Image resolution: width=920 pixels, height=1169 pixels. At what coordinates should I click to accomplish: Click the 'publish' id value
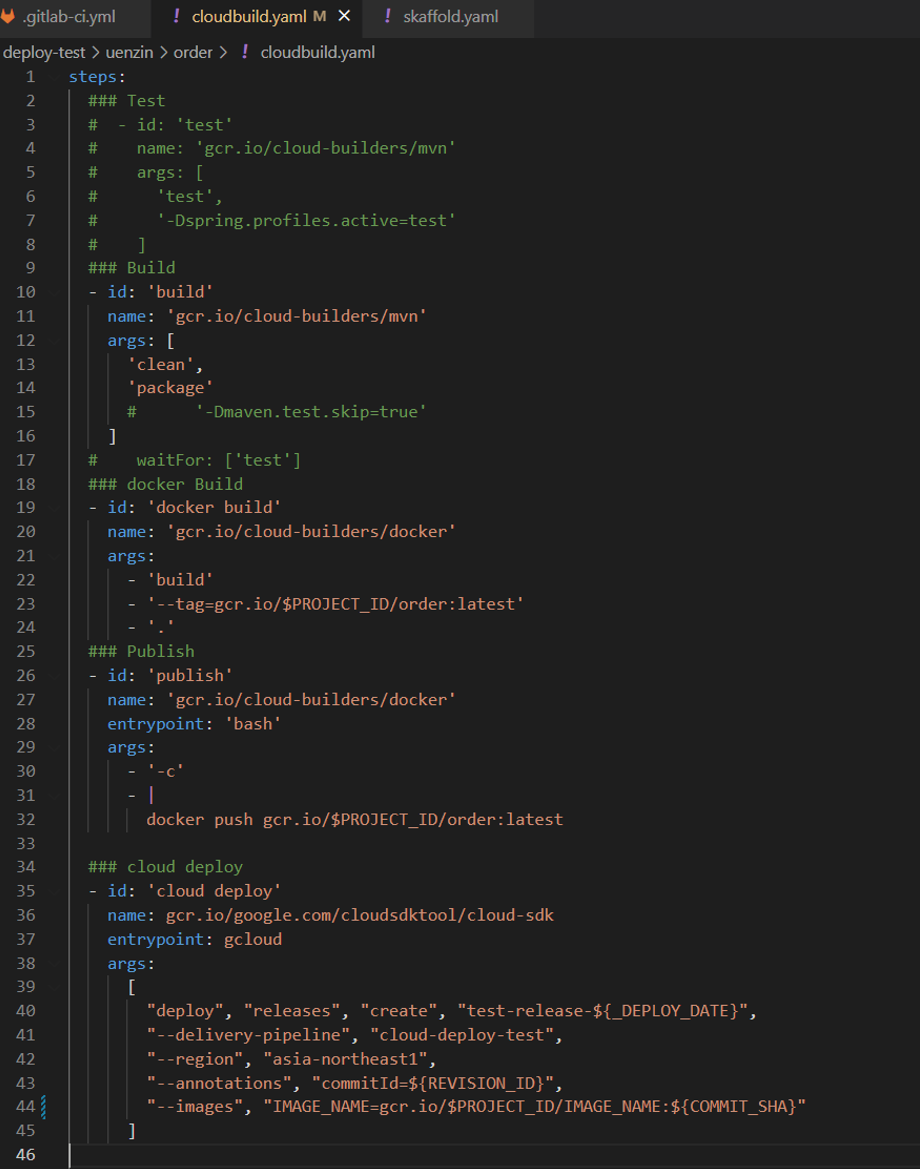[x=189, y=675]
